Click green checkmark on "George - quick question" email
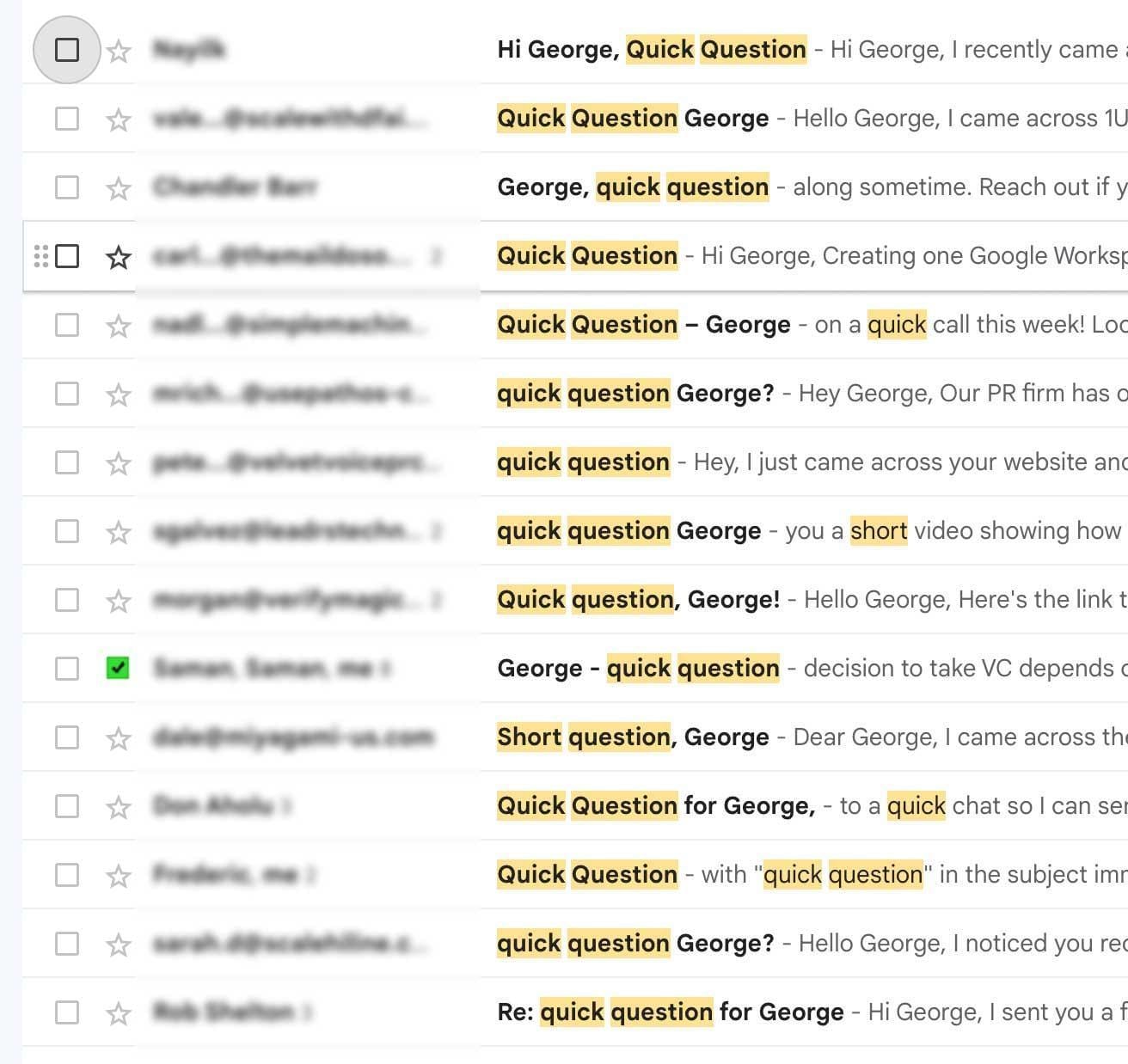Screen dimensions: 1128x1064 [118, 668]
